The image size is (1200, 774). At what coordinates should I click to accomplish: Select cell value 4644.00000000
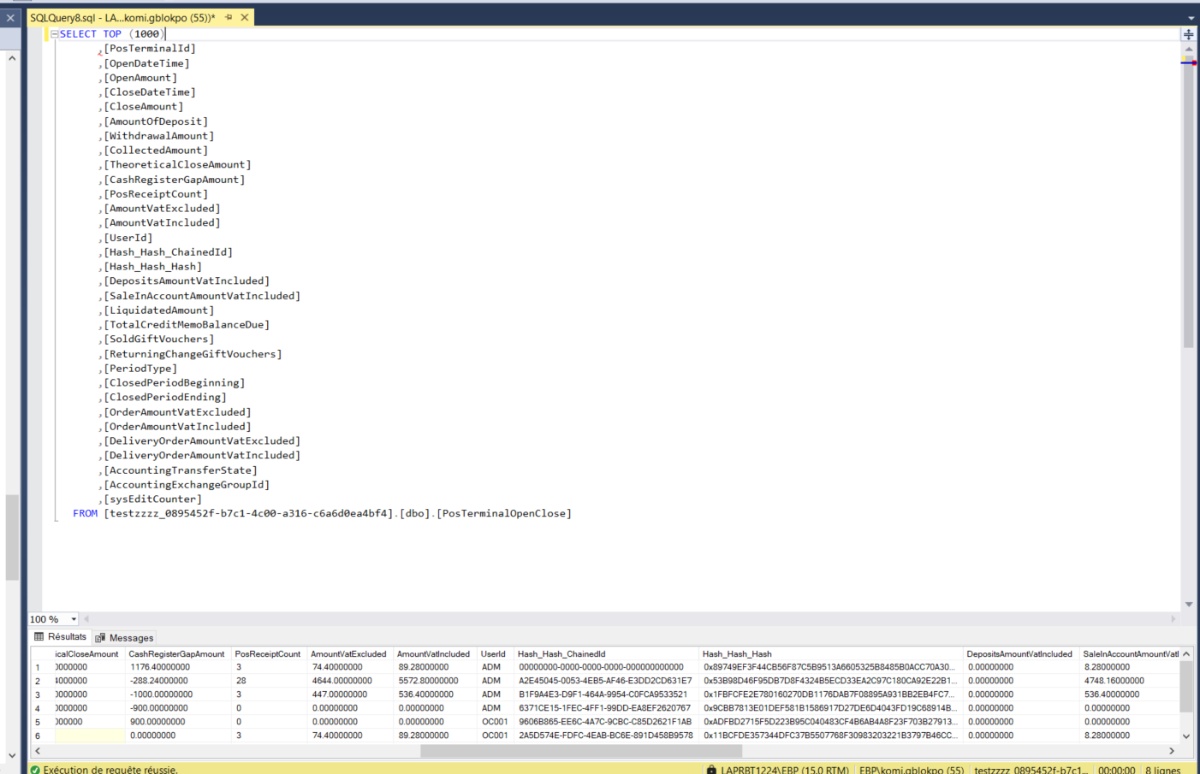pyautogui.click(x=349, y=681)
